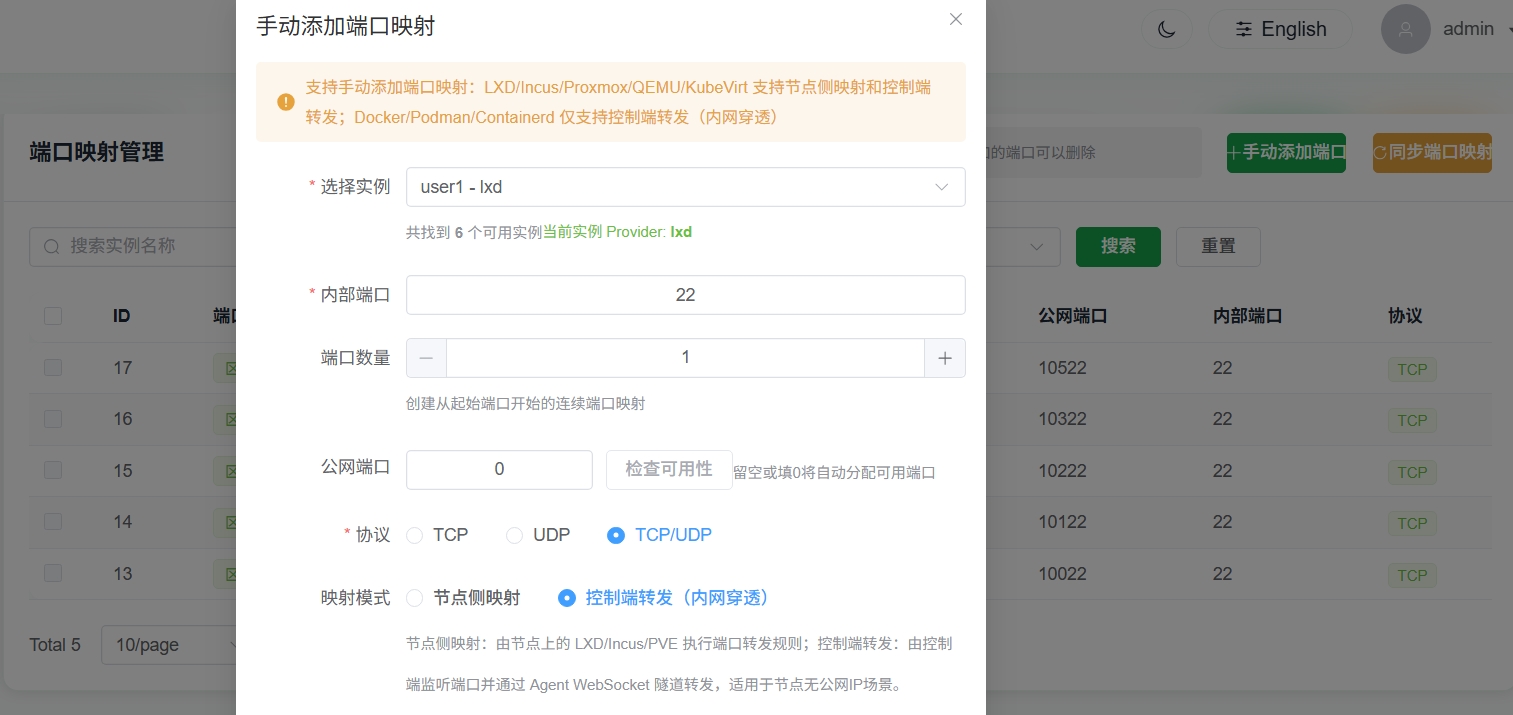Screen dimensions: 1513x715
Task: Click the 检查可用性 button
Action: pyautogui.click(x=669, y=469)
